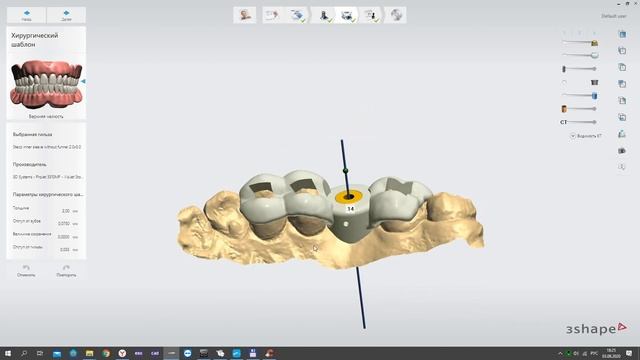640x360 pixels.
Task: Adjust the CT visibility slider
Action: pyautogui.click(x=578, y=122)
